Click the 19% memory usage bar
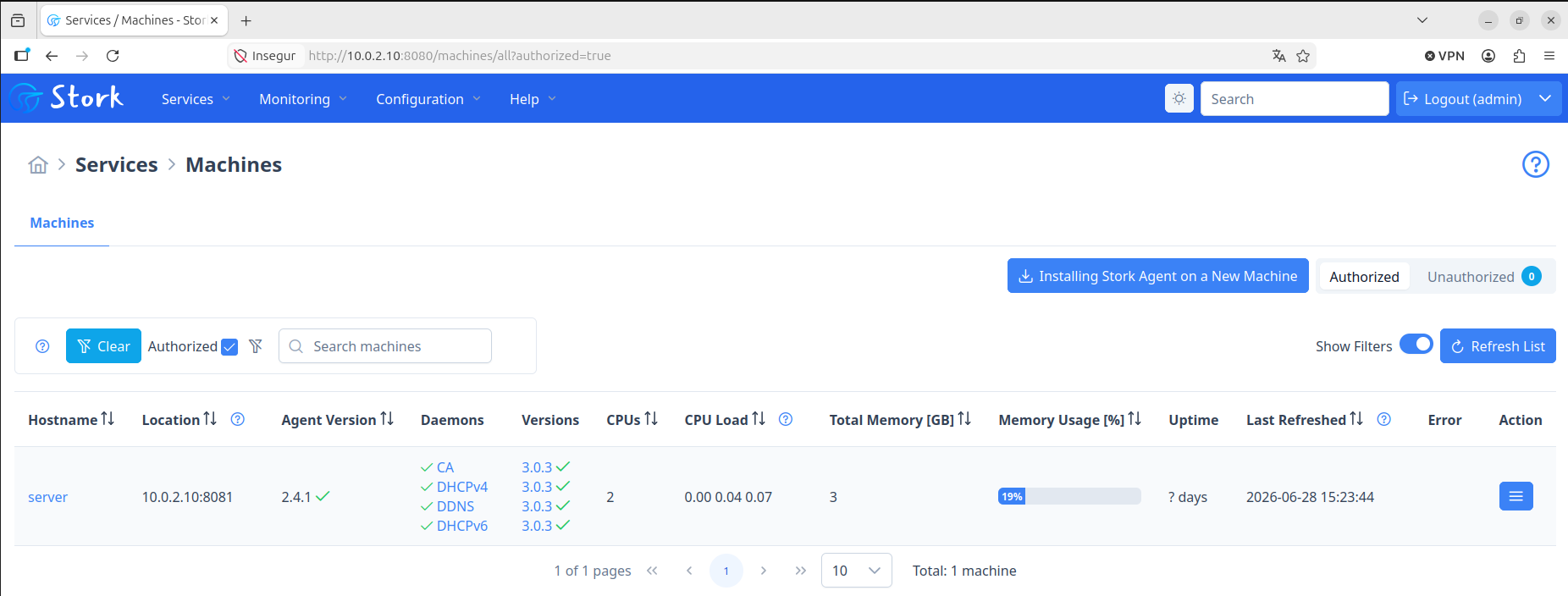1568x596 pixels. 1069,496
